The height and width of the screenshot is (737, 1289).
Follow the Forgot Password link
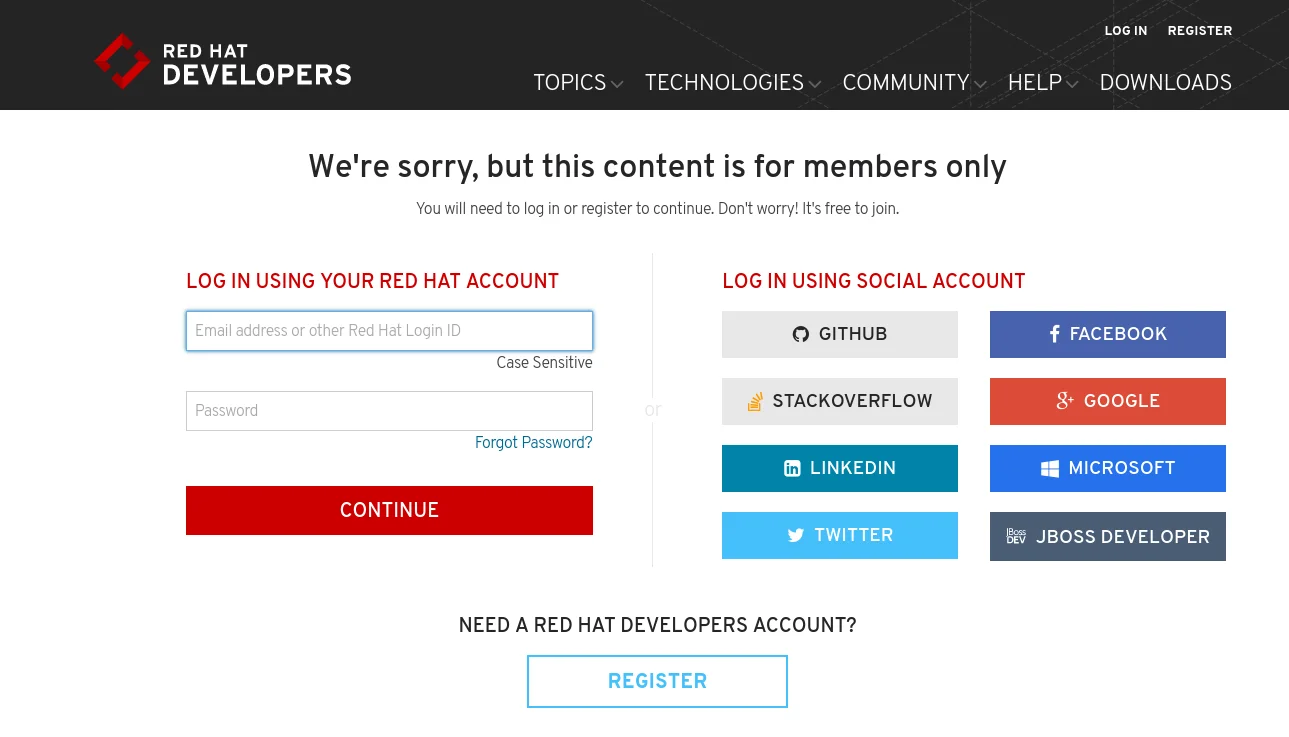pos(533,442)
